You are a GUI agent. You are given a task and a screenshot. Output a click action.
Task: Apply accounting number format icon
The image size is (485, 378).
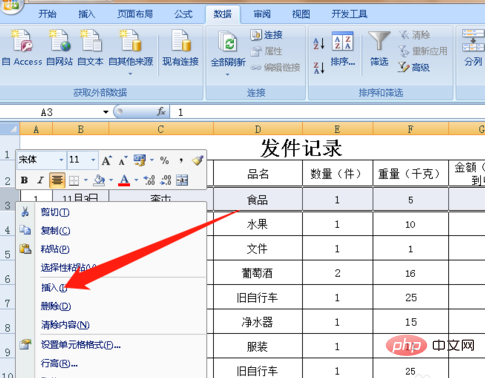(140, 160)
